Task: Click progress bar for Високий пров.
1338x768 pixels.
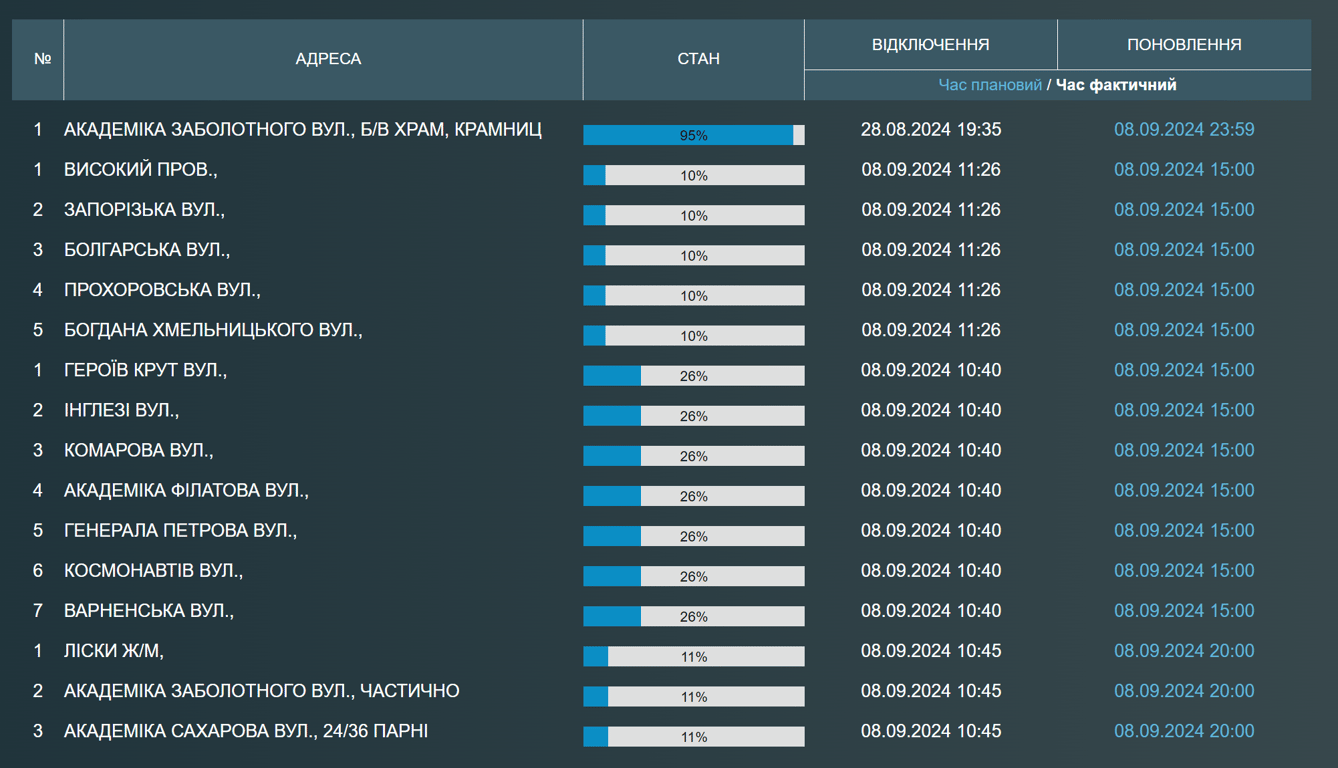Action: click(693, 176)
